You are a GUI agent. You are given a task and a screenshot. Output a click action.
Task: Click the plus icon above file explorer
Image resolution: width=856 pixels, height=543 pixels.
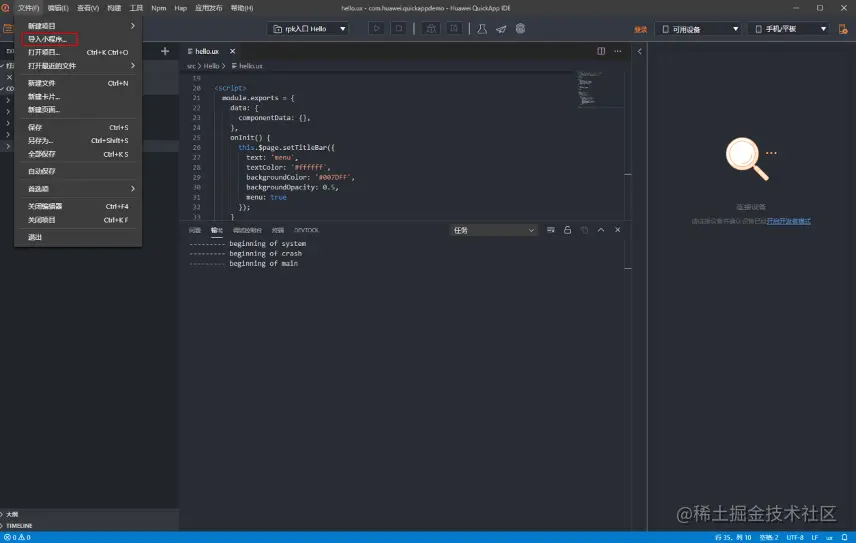(165, 51)
